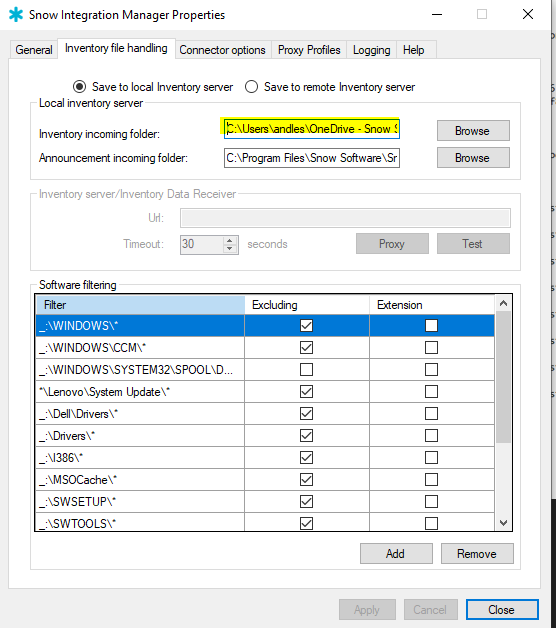Viewport: 556px width, 628px height.
Task: Remove the selected software filter
Action: [x=477, y=554]
